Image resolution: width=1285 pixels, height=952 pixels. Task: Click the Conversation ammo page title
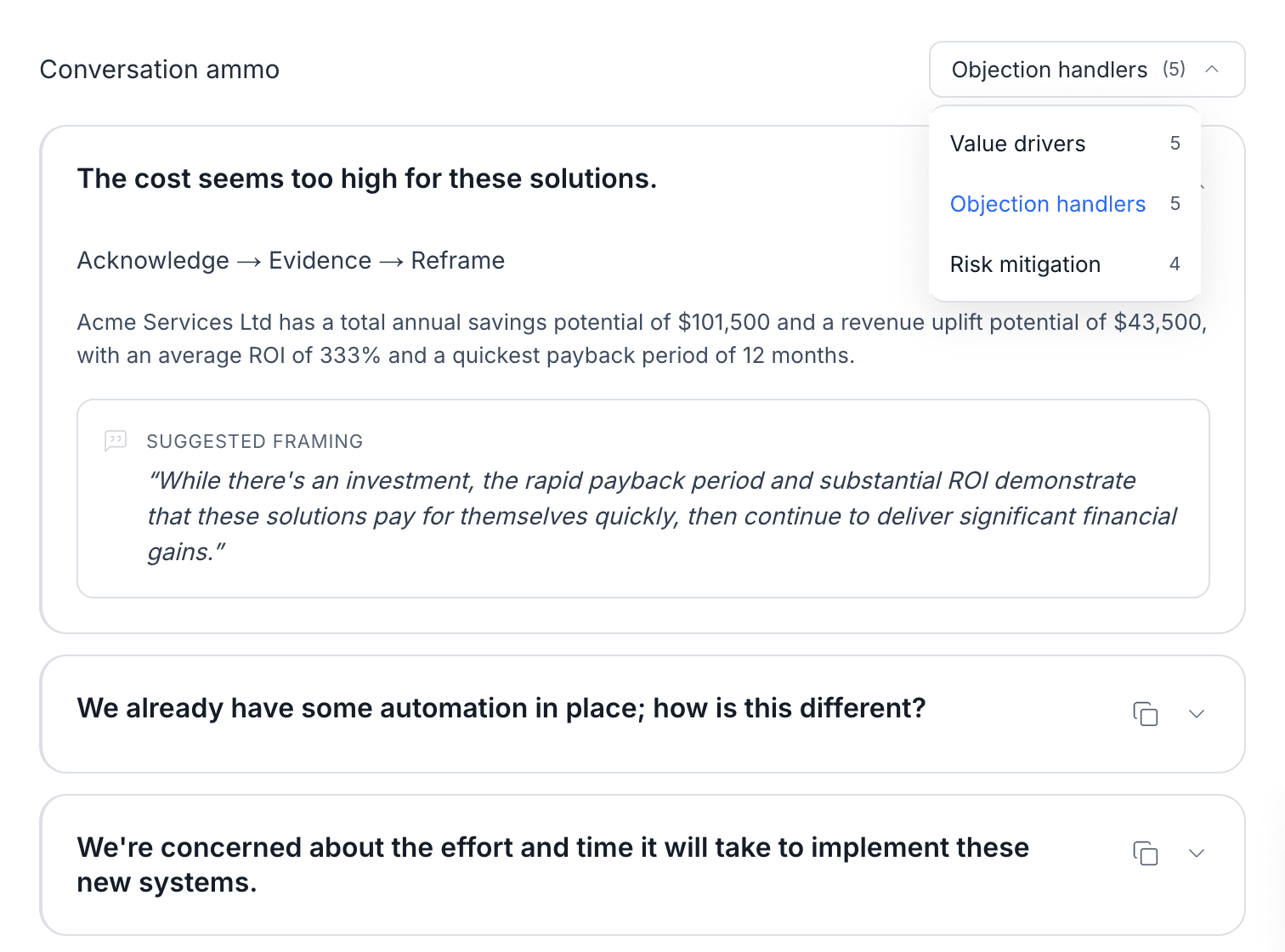click(159, 69)
